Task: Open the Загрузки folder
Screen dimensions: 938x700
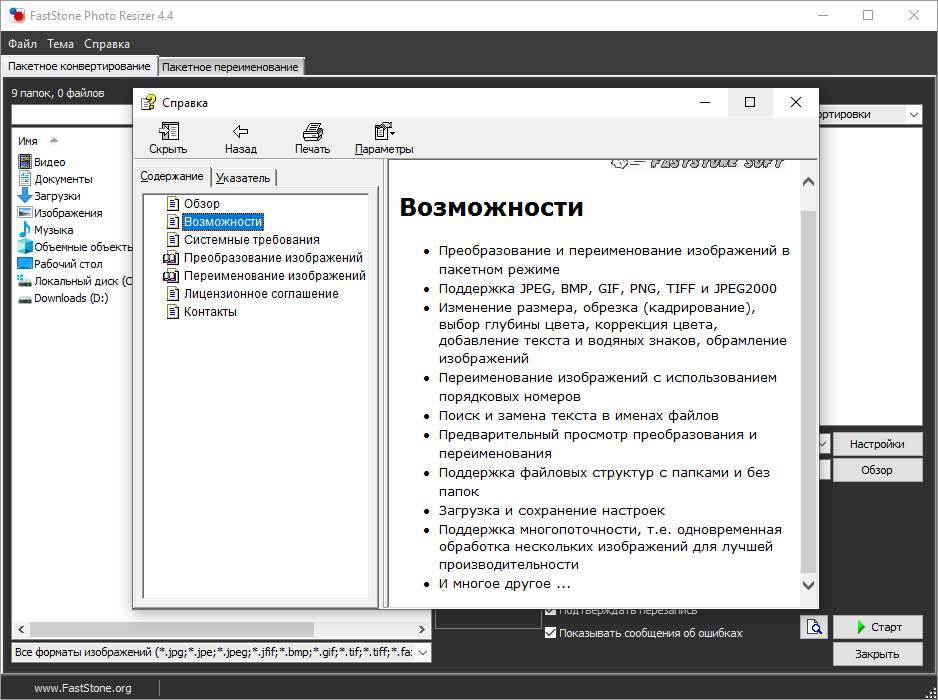Action: click(57, 196)
